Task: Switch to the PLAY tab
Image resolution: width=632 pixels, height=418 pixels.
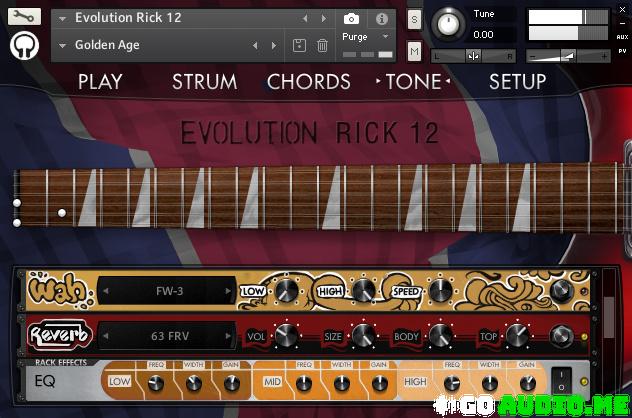Action: 100,82
